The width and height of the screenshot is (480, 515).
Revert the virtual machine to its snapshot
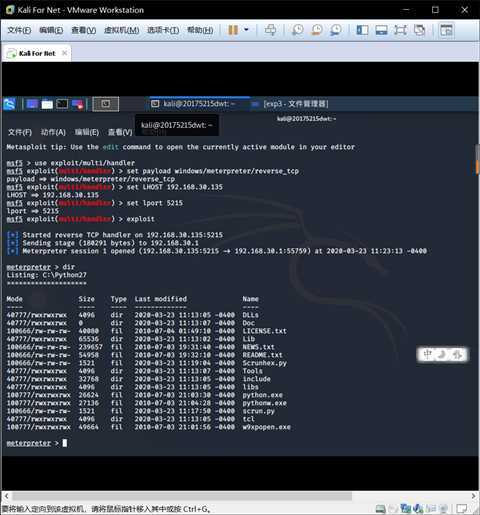[316, 30]
